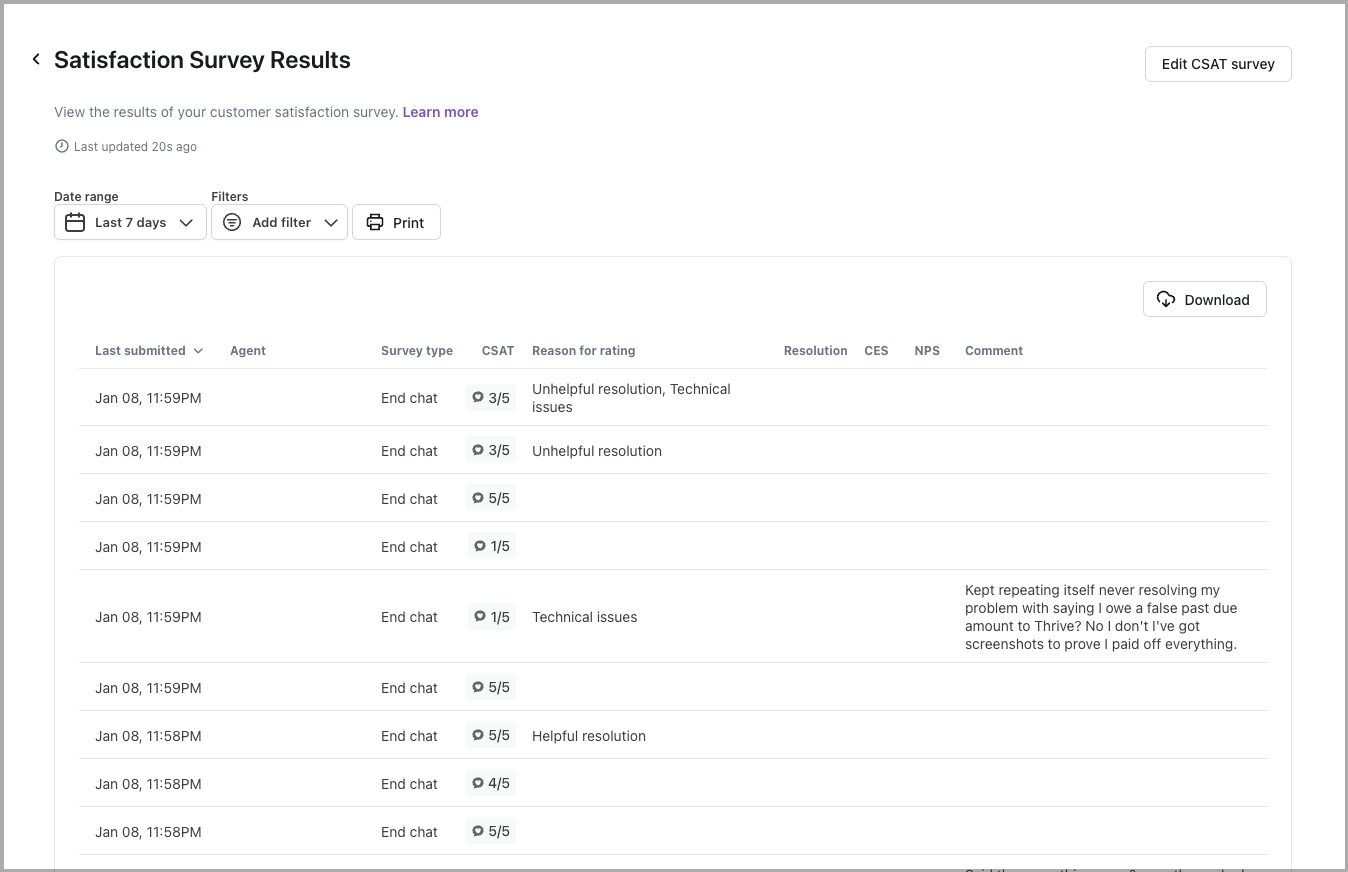
Task: Click the back arrow beside the page title
Action: point(36,60)
